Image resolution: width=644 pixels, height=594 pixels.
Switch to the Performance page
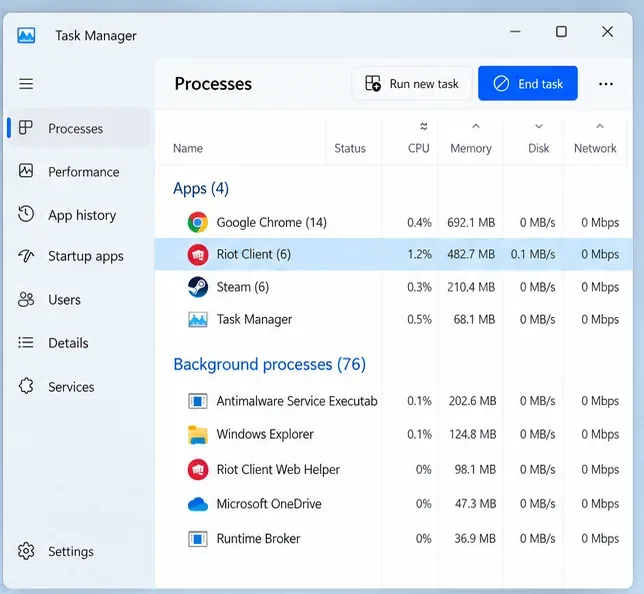pyautogui.click(x=79, y=171)
